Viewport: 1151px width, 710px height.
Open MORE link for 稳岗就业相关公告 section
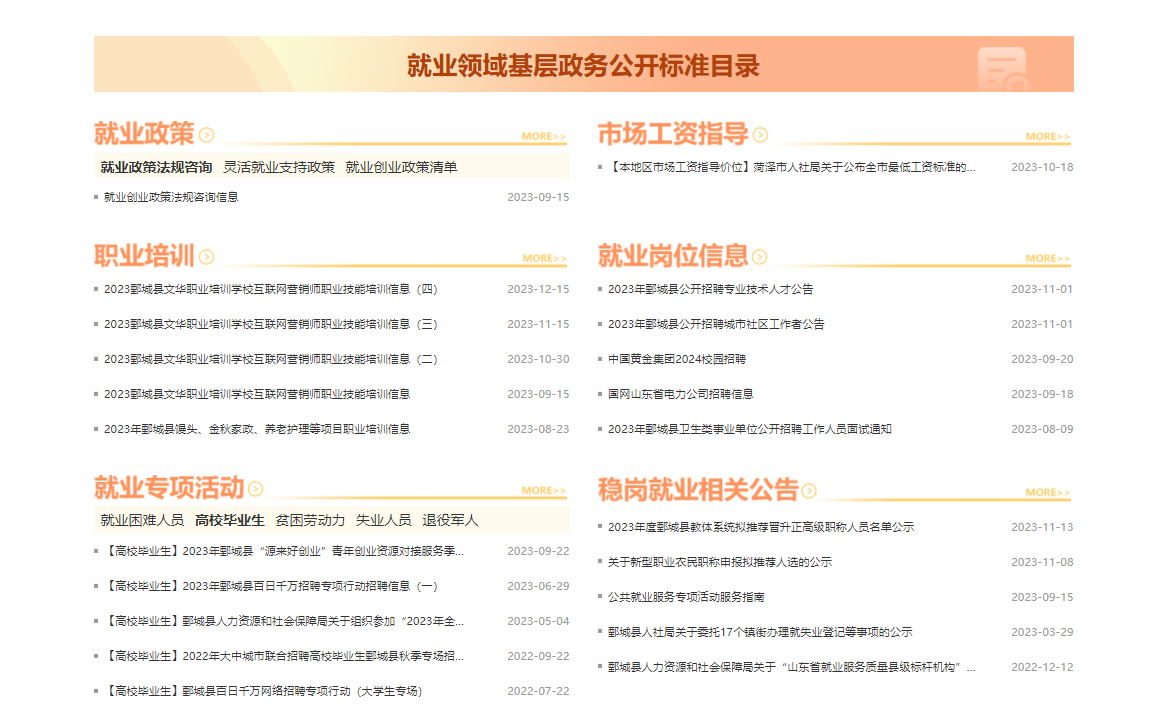pos(1047,493)
